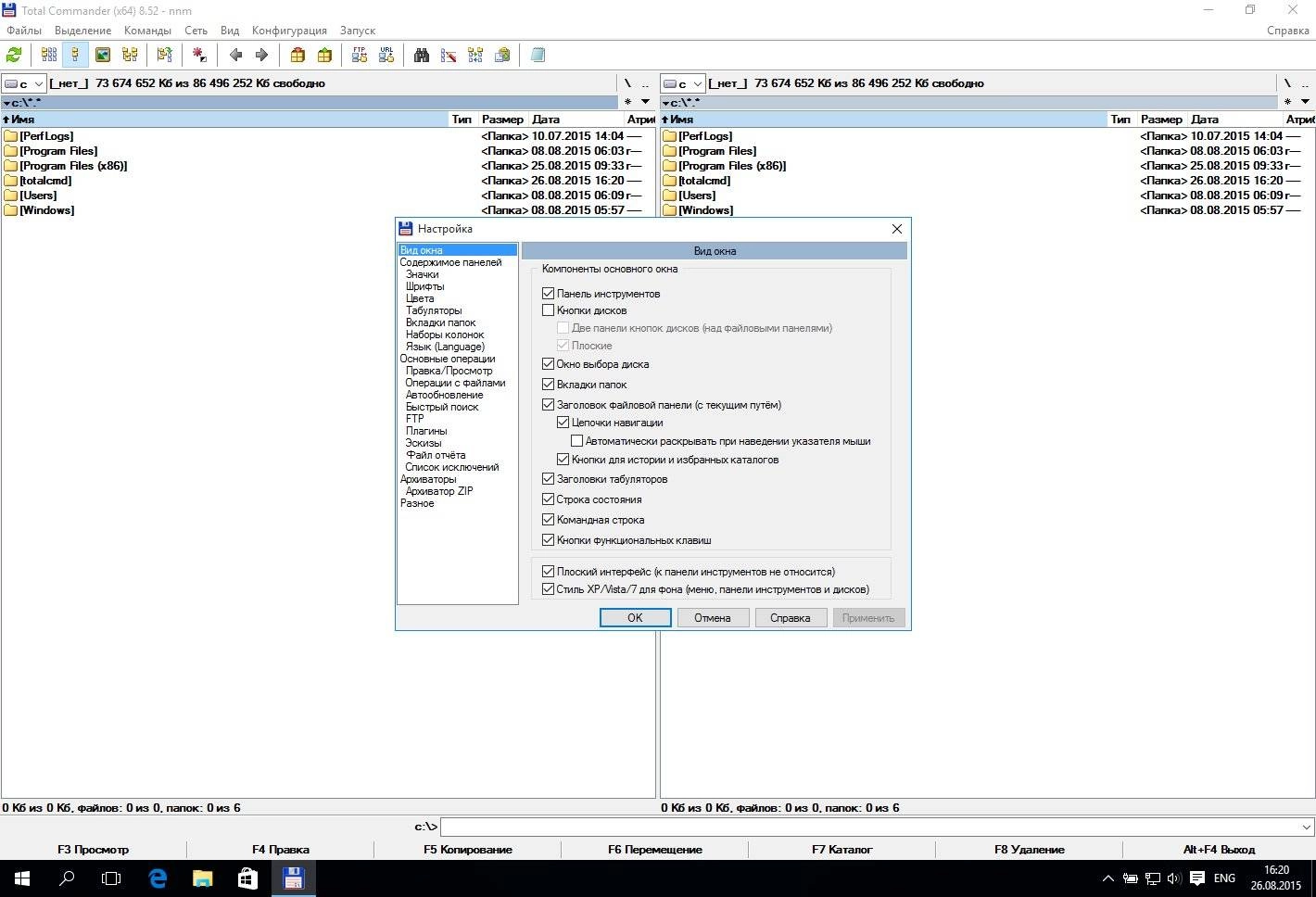Enable Thumbnails view from the toolbar
The image size is (1316, 897).
point(103,55)
